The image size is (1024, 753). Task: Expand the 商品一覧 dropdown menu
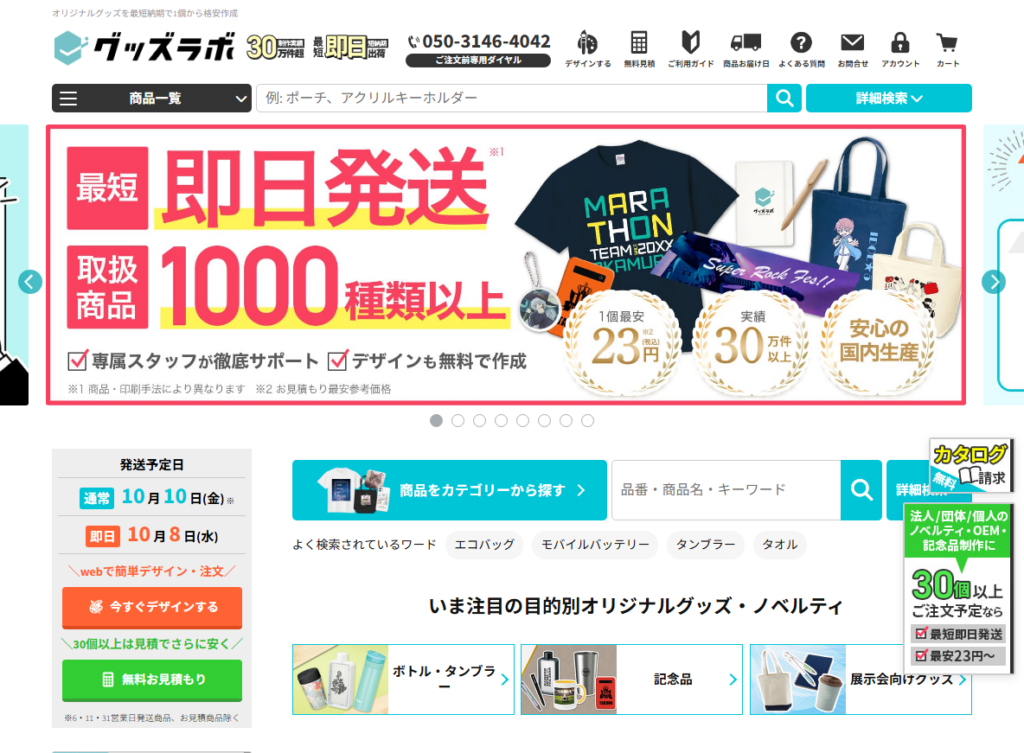[152, 98]
